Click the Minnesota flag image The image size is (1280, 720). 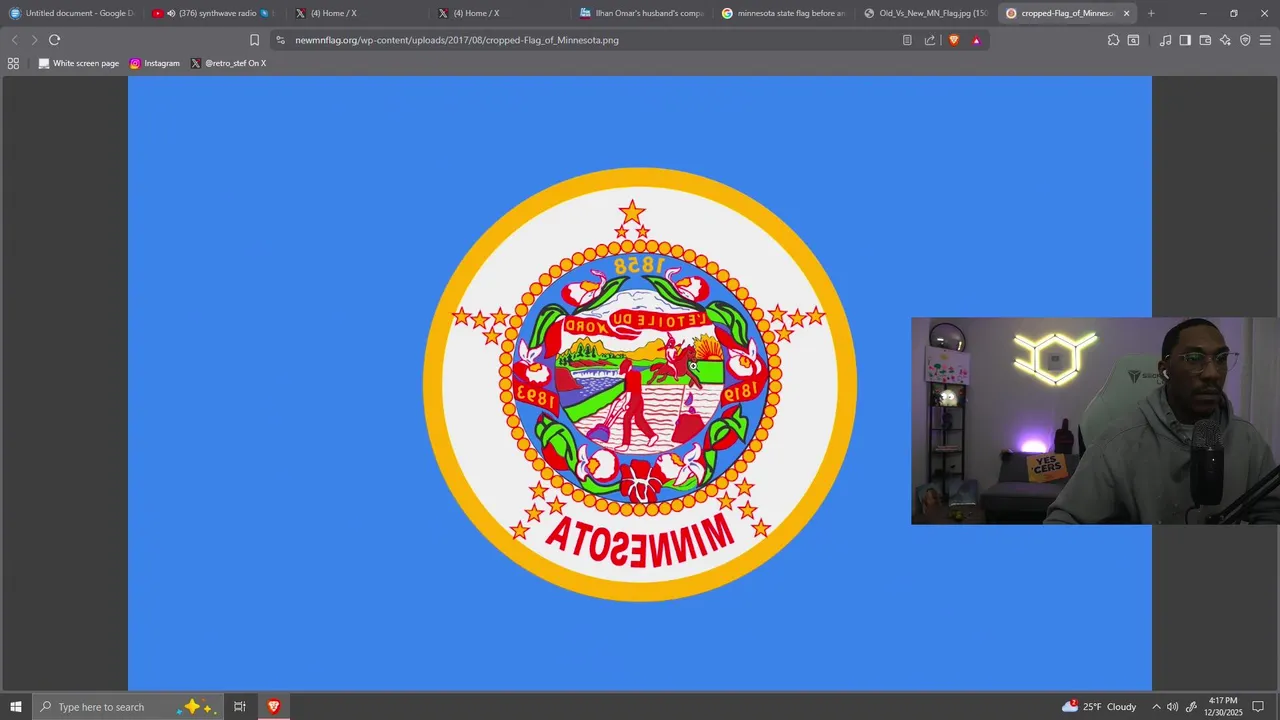point(640,383)
